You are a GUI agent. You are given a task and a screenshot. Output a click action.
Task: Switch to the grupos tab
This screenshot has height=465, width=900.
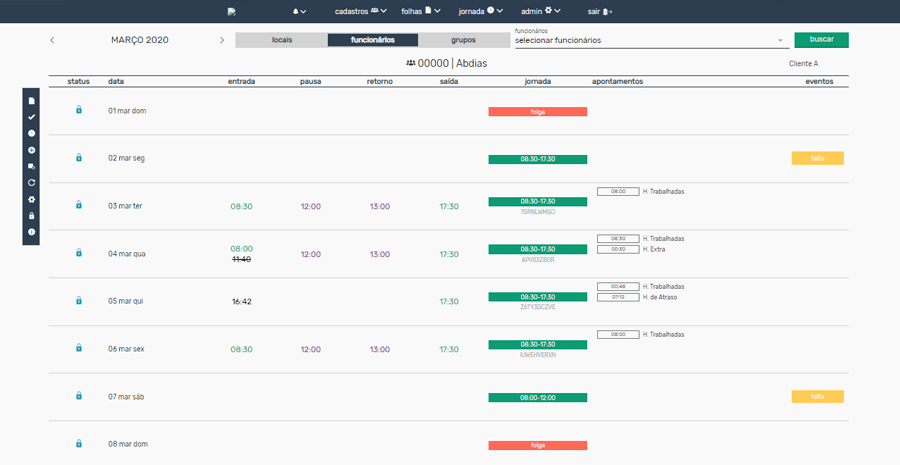[x=464, y=40]
